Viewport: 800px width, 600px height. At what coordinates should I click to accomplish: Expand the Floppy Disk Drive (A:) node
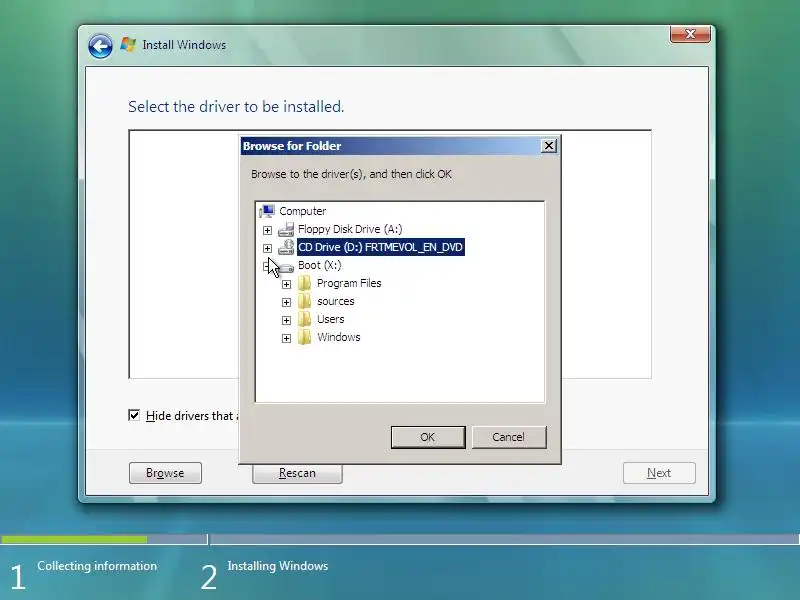tap(267, 230)
